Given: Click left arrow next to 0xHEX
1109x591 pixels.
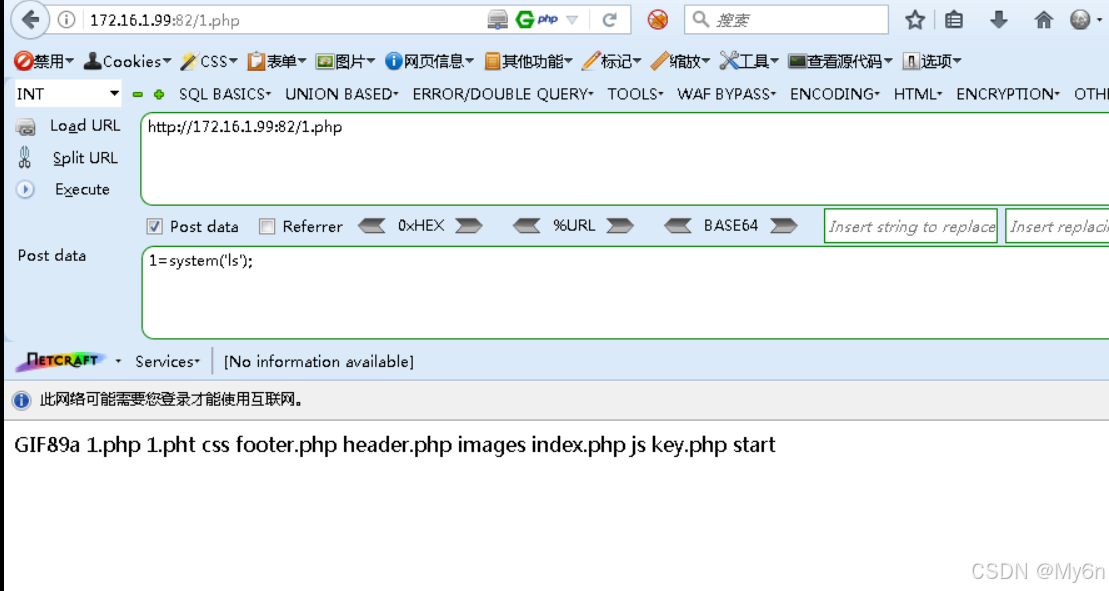Looking at the screenshot, I should point(372,226).
